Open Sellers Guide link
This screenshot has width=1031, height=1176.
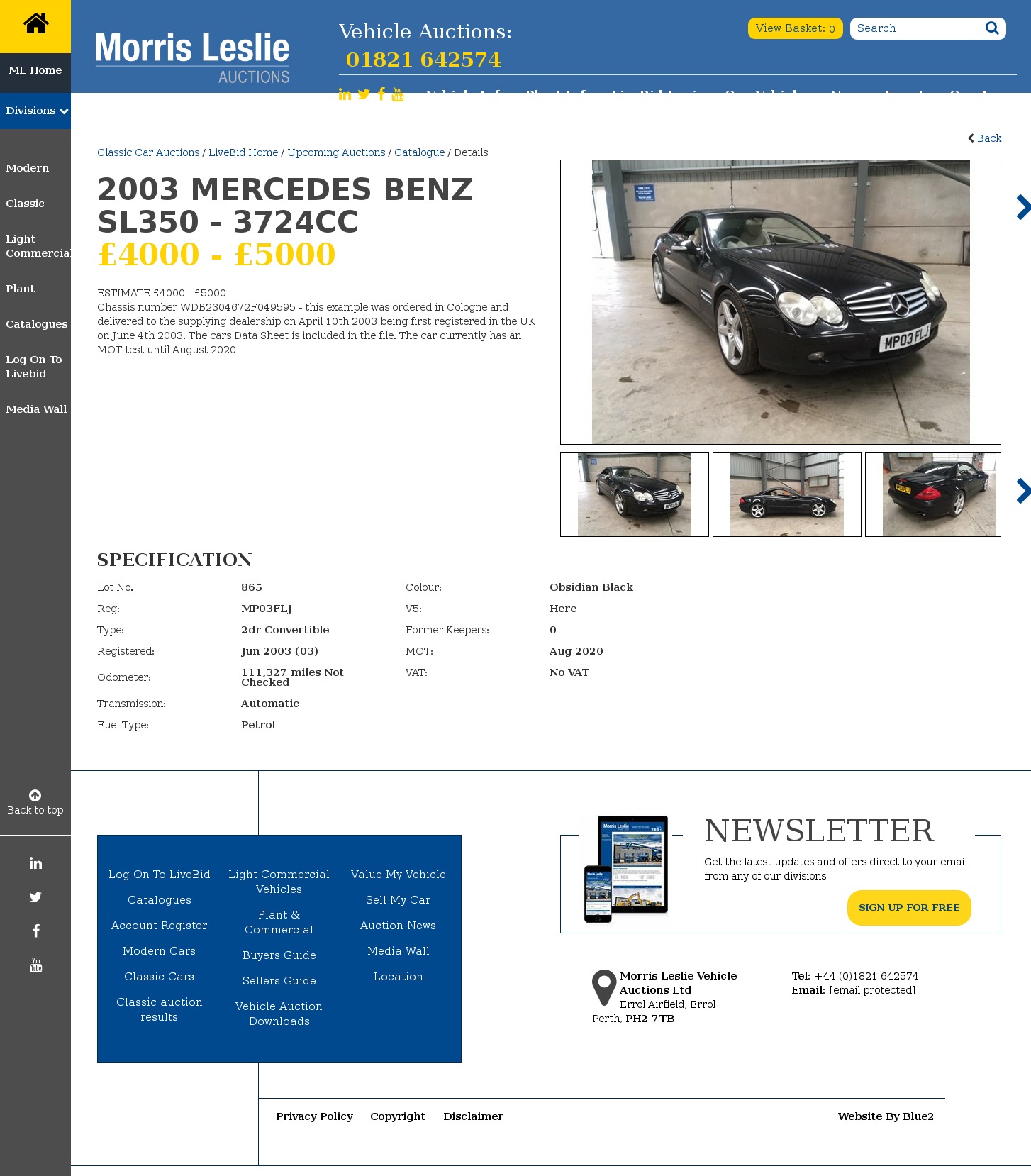(x=279, y=981)
